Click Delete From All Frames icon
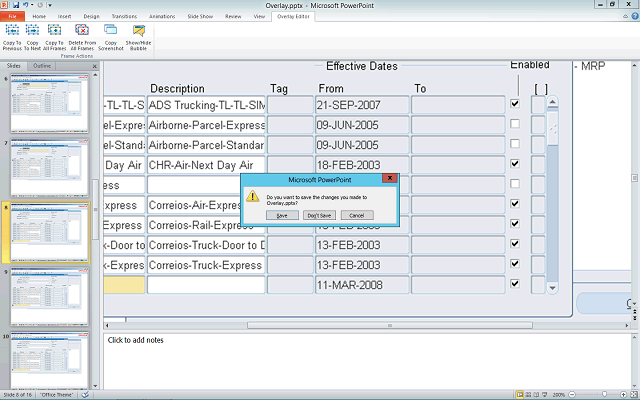The width and height of the screenshot is (640, 400). 82,33
